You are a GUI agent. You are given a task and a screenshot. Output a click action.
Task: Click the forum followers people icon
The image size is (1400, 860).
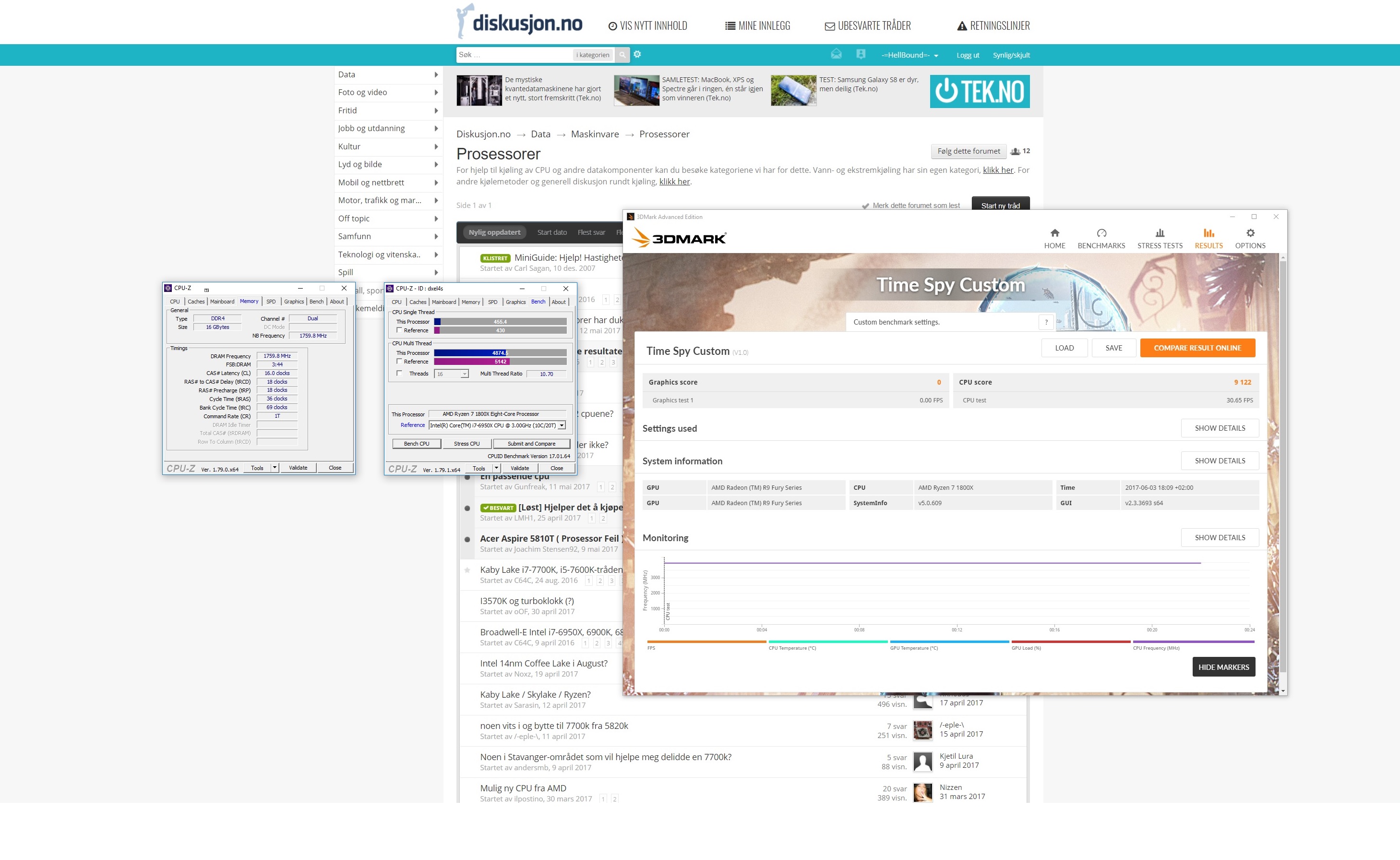point(1015,151)
